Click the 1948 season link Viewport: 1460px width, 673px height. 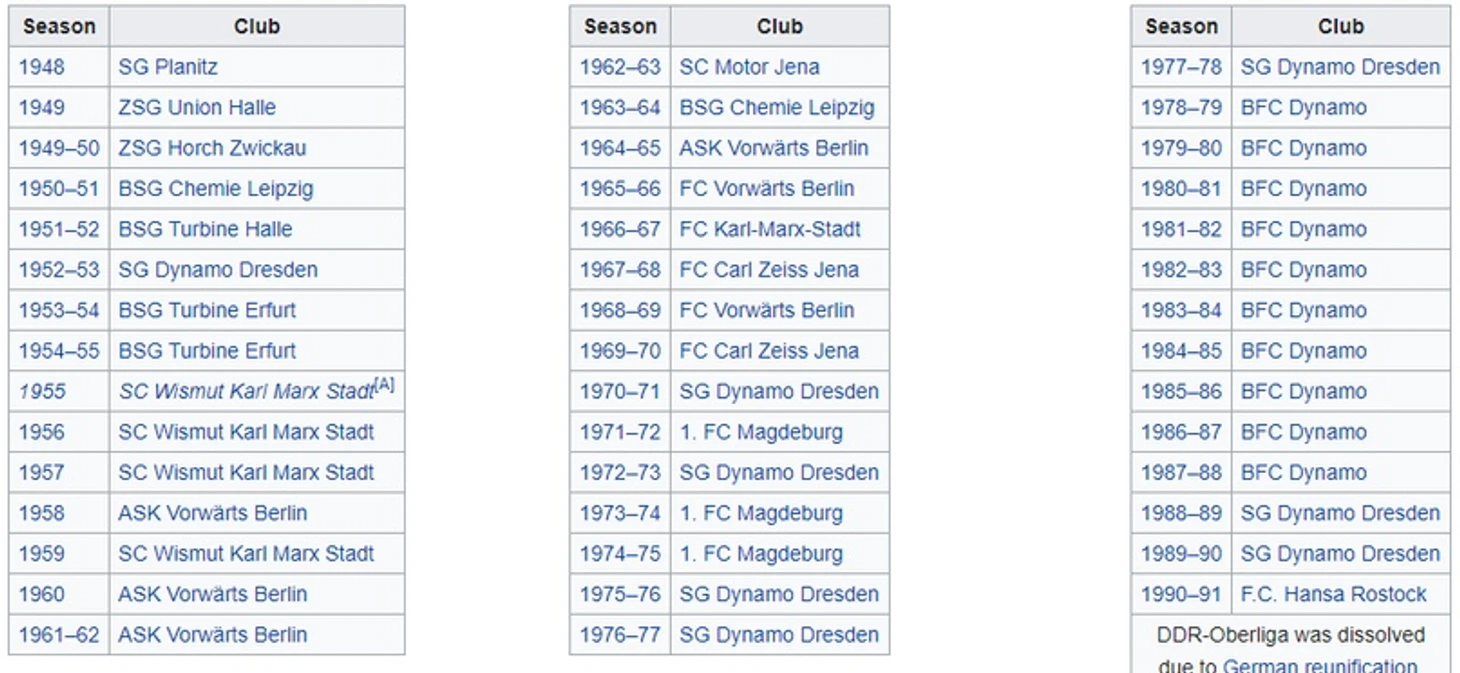[41, 67]
